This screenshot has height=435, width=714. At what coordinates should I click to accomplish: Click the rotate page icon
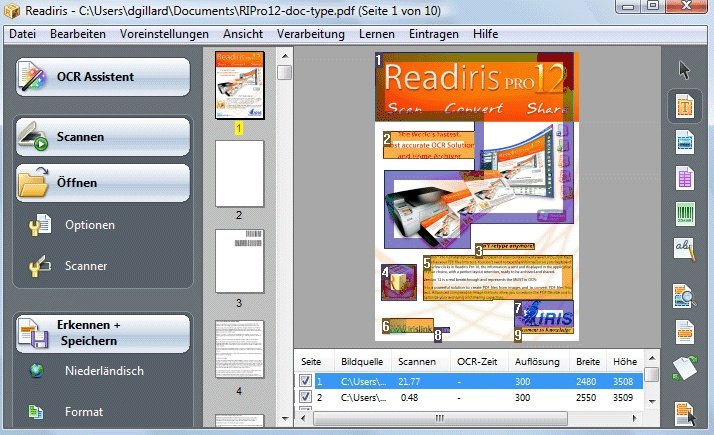click(685, 367)
